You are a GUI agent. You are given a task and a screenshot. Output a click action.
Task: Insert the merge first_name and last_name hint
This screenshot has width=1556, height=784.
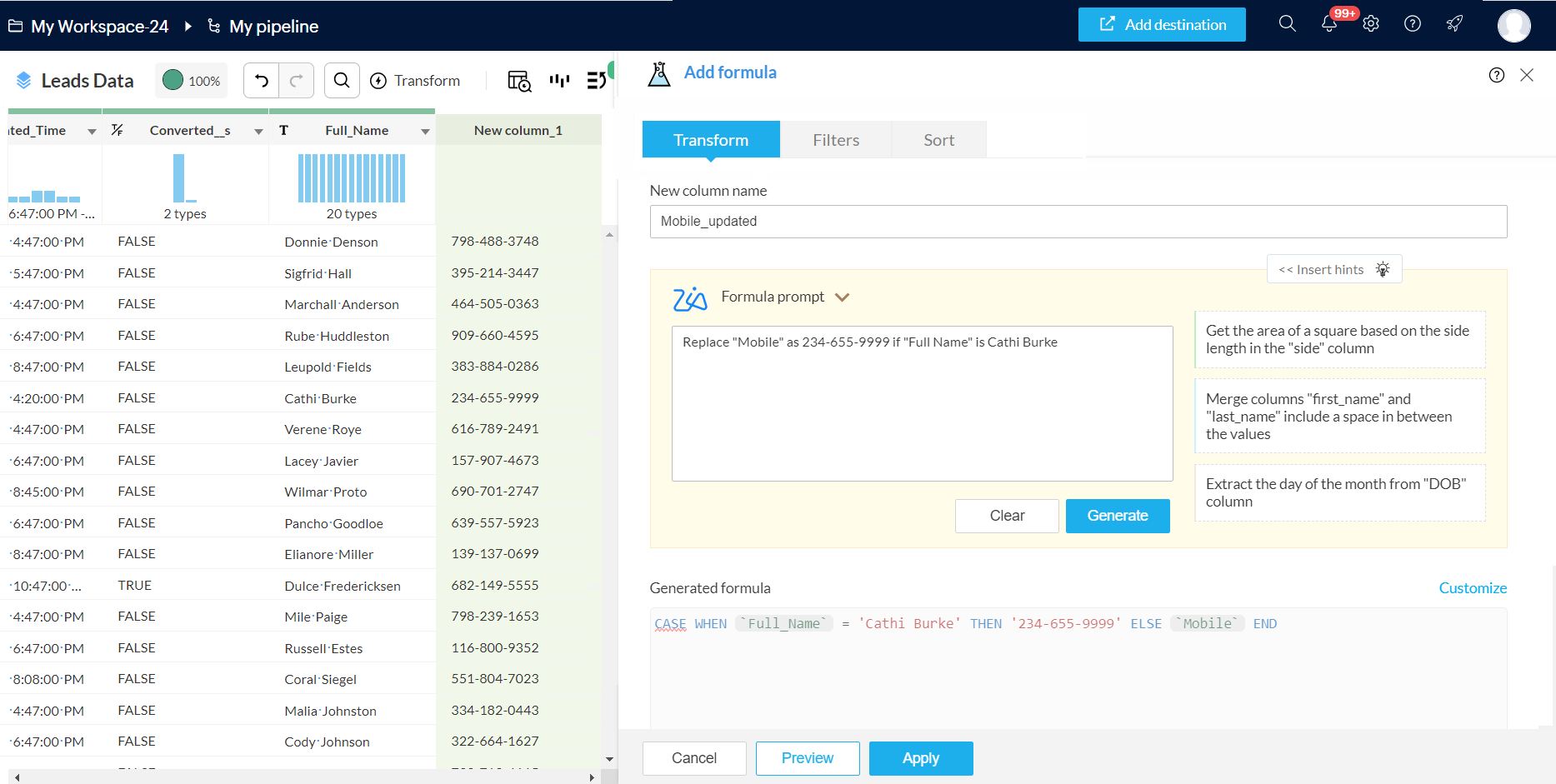[x=1339, y=417]
